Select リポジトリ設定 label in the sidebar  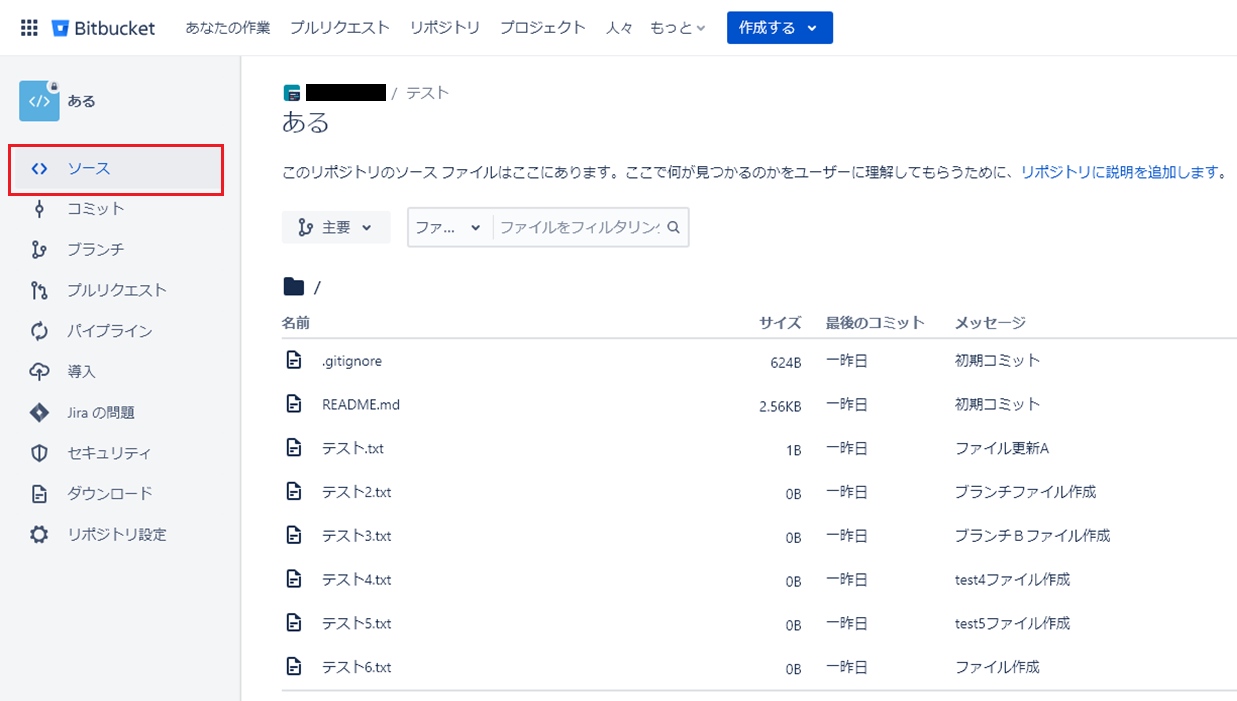pos(117,534)
